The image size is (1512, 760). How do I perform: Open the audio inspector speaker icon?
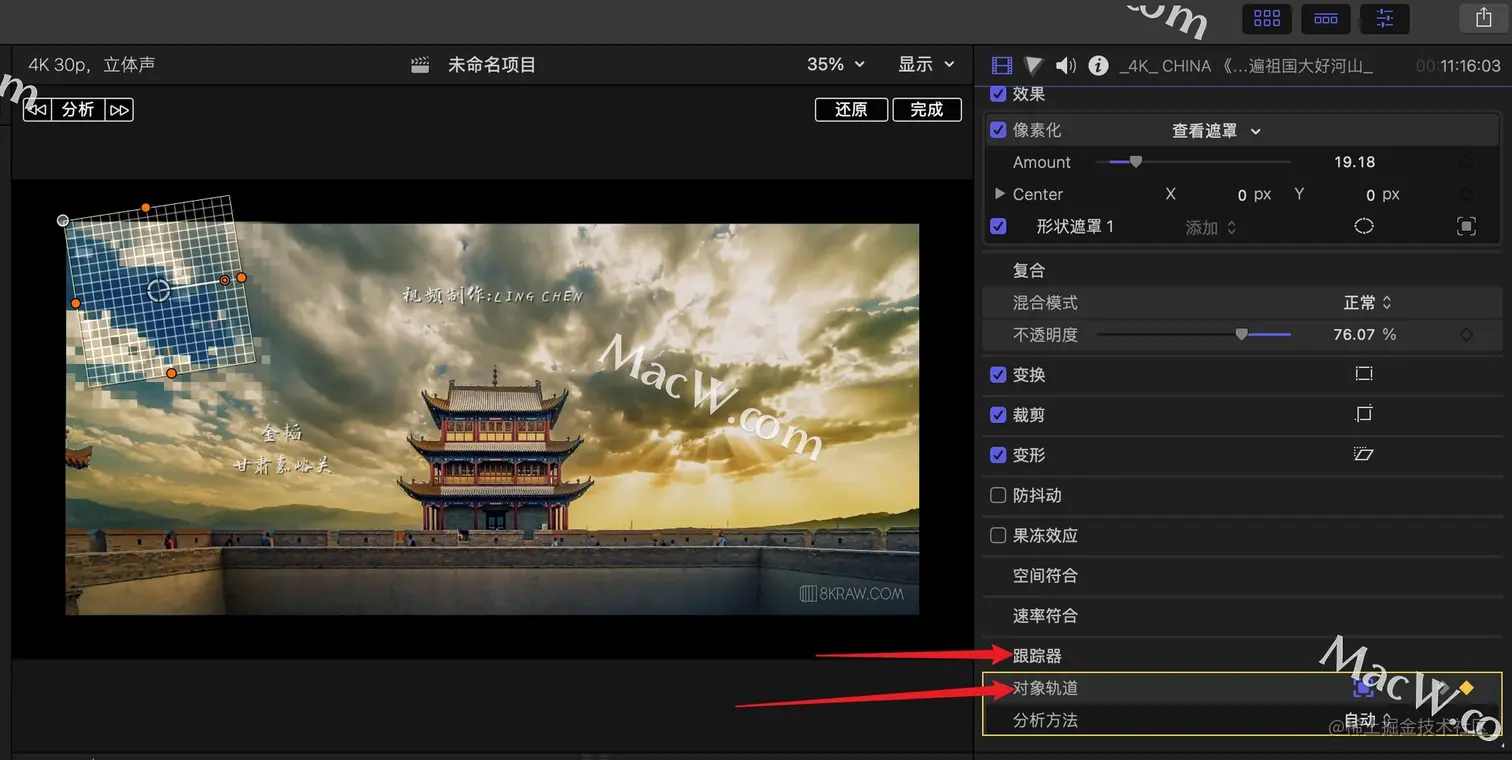tap(1066, 66)
